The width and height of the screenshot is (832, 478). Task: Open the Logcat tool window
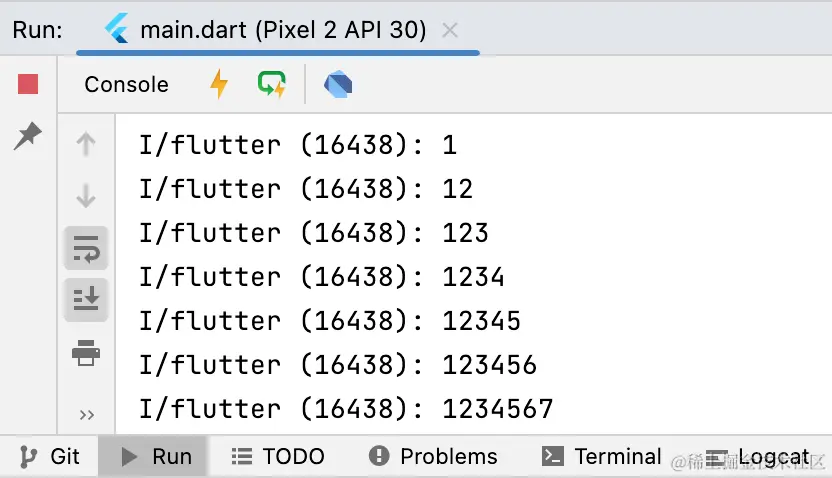coord(760,457)
